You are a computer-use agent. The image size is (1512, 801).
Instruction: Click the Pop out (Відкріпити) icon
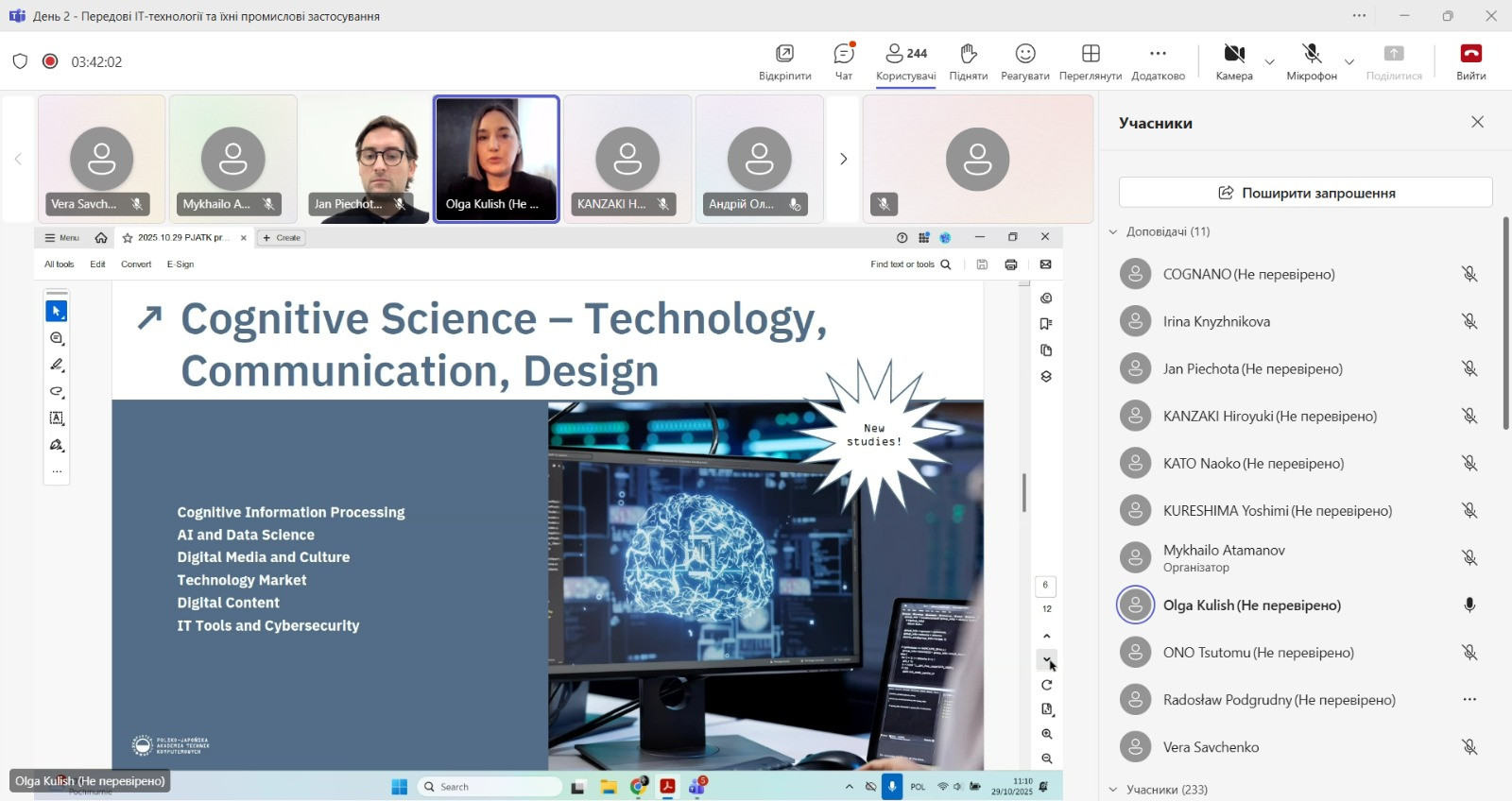pos(784,54)
